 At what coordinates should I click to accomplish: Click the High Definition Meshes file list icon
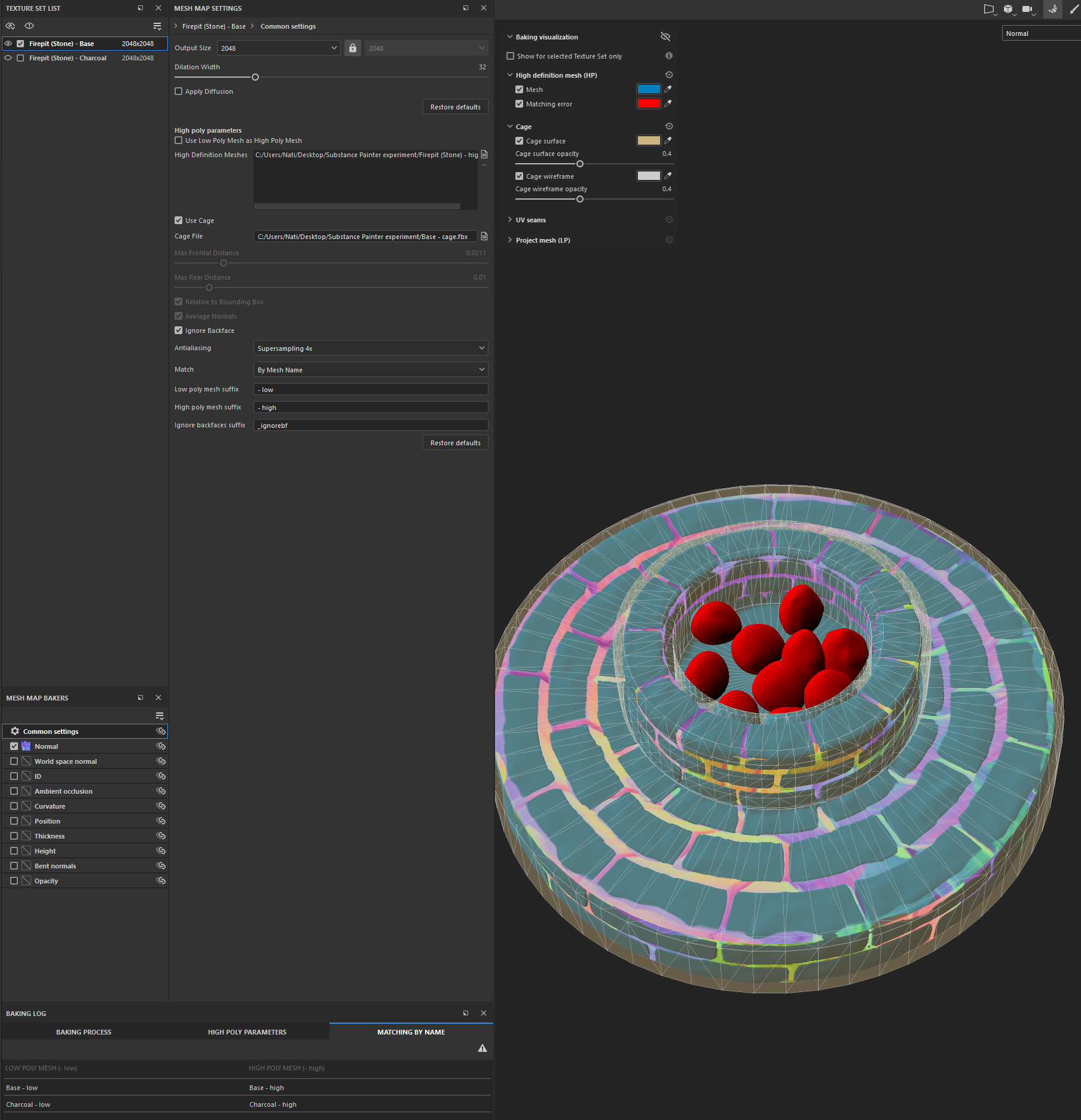[484, 154]
